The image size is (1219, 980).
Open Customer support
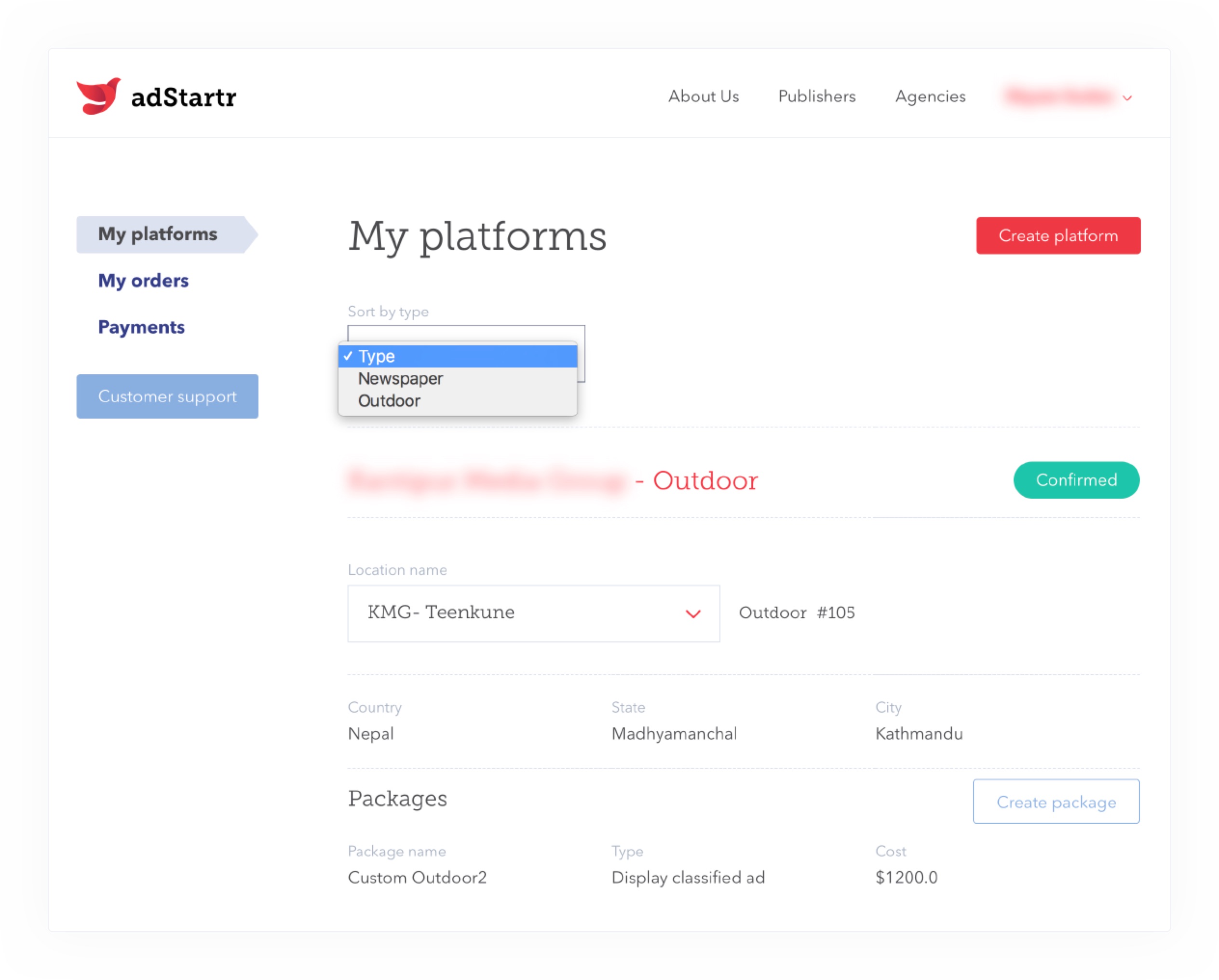tap(167, 396)
